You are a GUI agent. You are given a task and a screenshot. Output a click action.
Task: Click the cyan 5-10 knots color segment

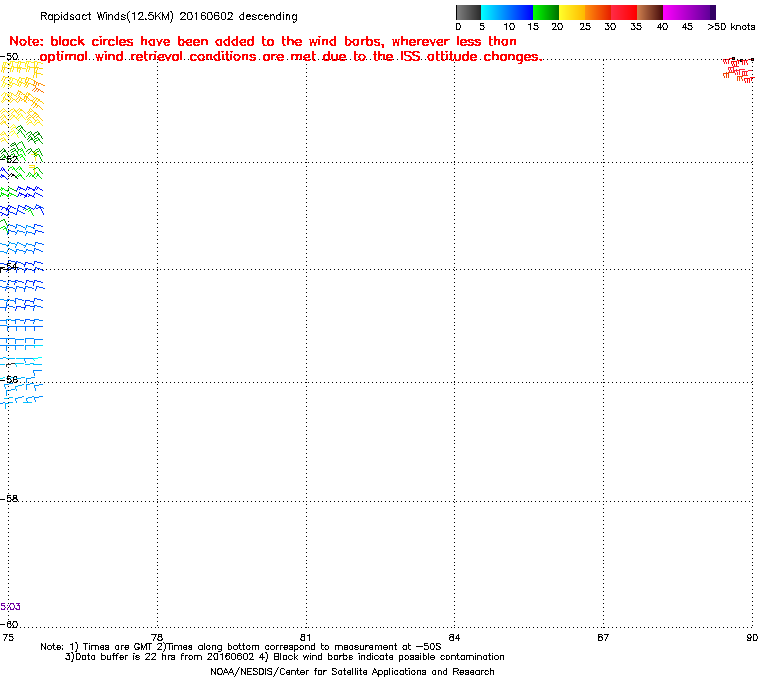tap(494, 12)
